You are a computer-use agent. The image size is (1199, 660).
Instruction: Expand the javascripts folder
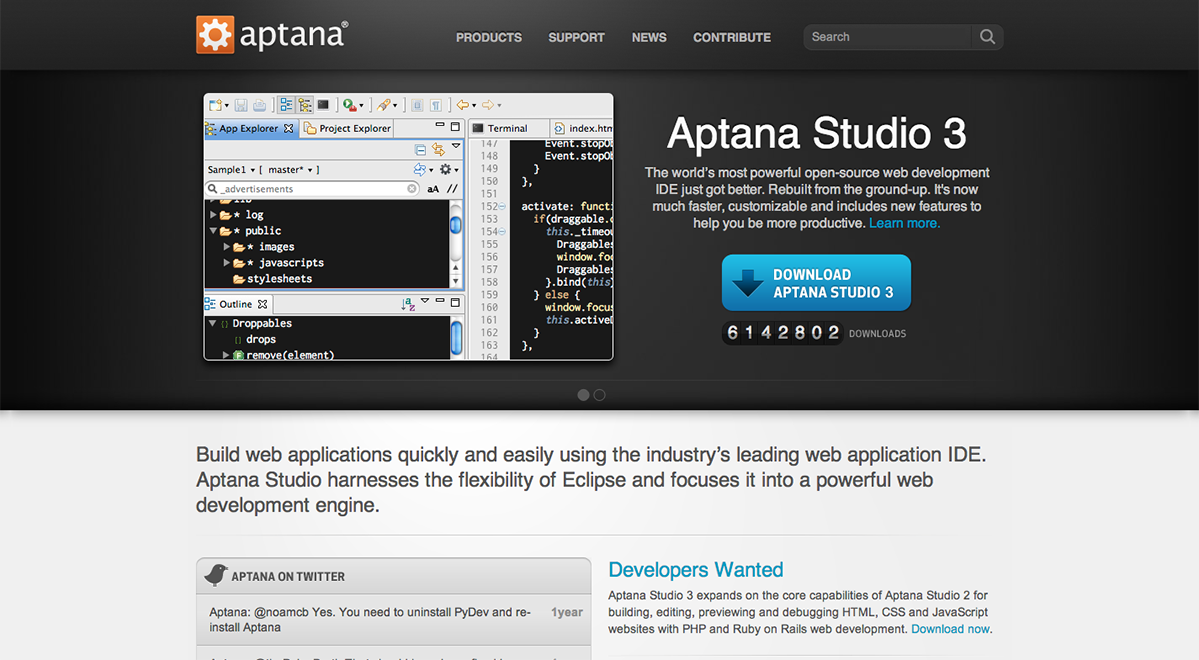pos(226,262)
